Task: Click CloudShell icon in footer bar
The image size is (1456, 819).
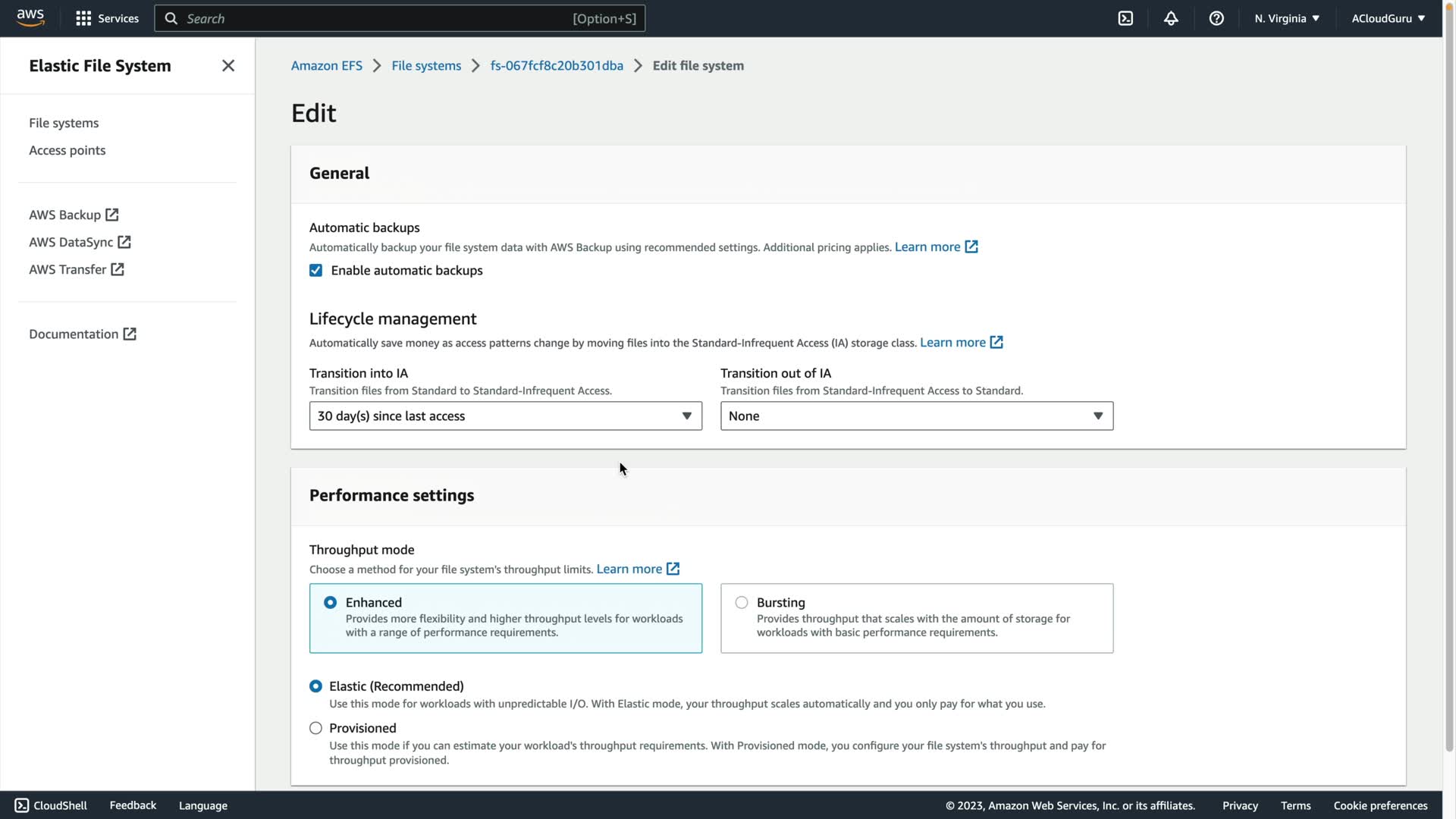Action: (x=21, y=805)
